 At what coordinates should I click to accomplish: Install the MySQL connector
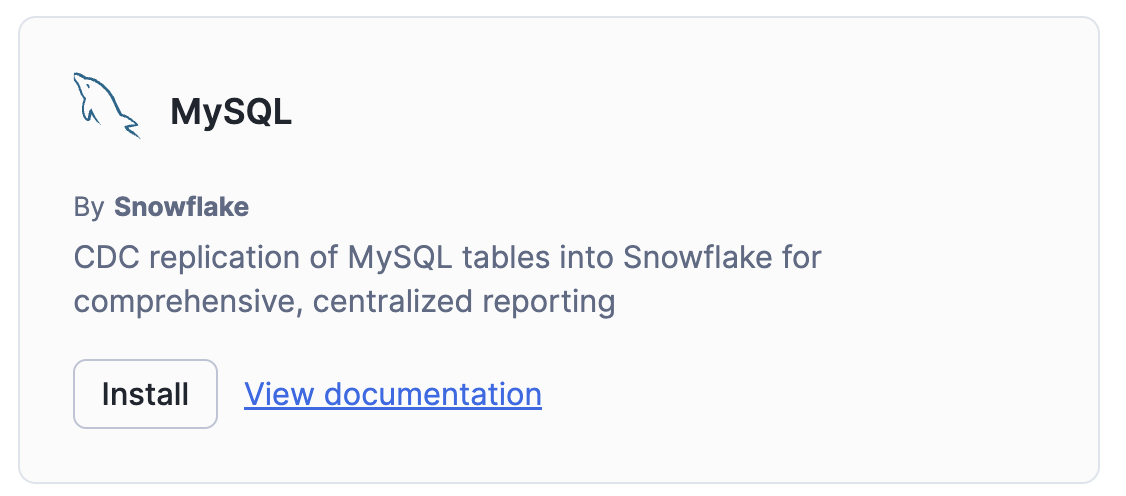click(145, 394)
